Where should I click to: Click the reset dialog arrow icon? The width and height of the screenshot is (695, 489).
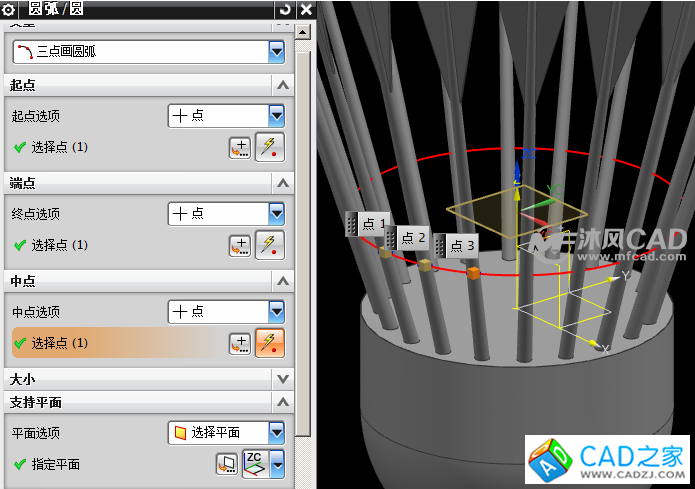[x=286, y=9]
